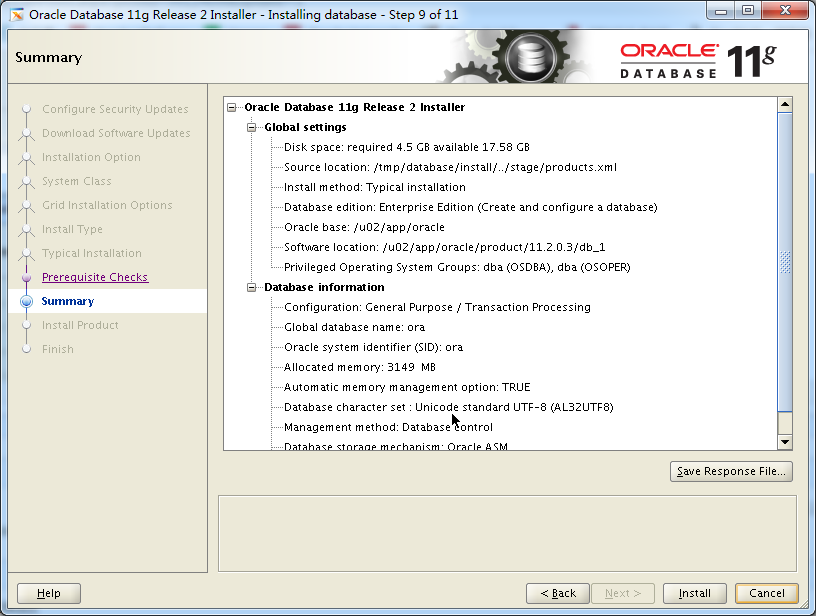
Task: Select the Summary step in sidebar
Action: (x=68, y=301)
